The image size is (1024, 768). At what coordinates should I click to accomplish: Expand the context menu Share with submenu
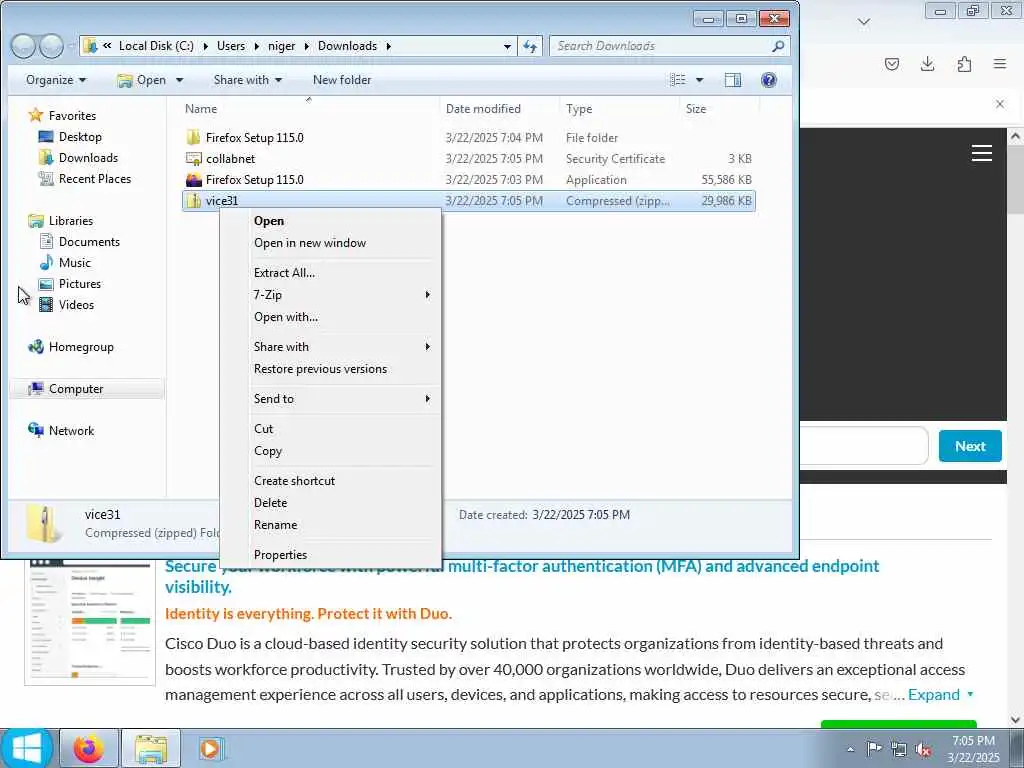pos(343,347)
